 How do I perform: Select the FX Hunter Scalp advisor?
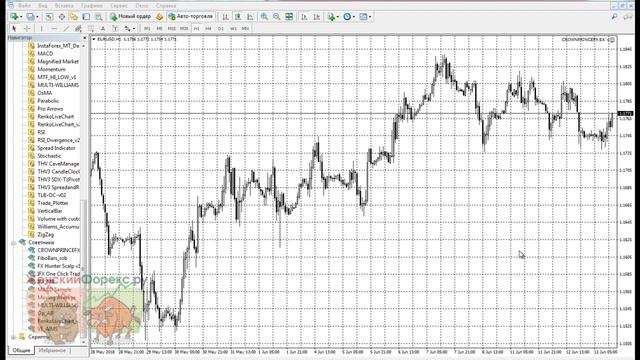click(59, 266)
